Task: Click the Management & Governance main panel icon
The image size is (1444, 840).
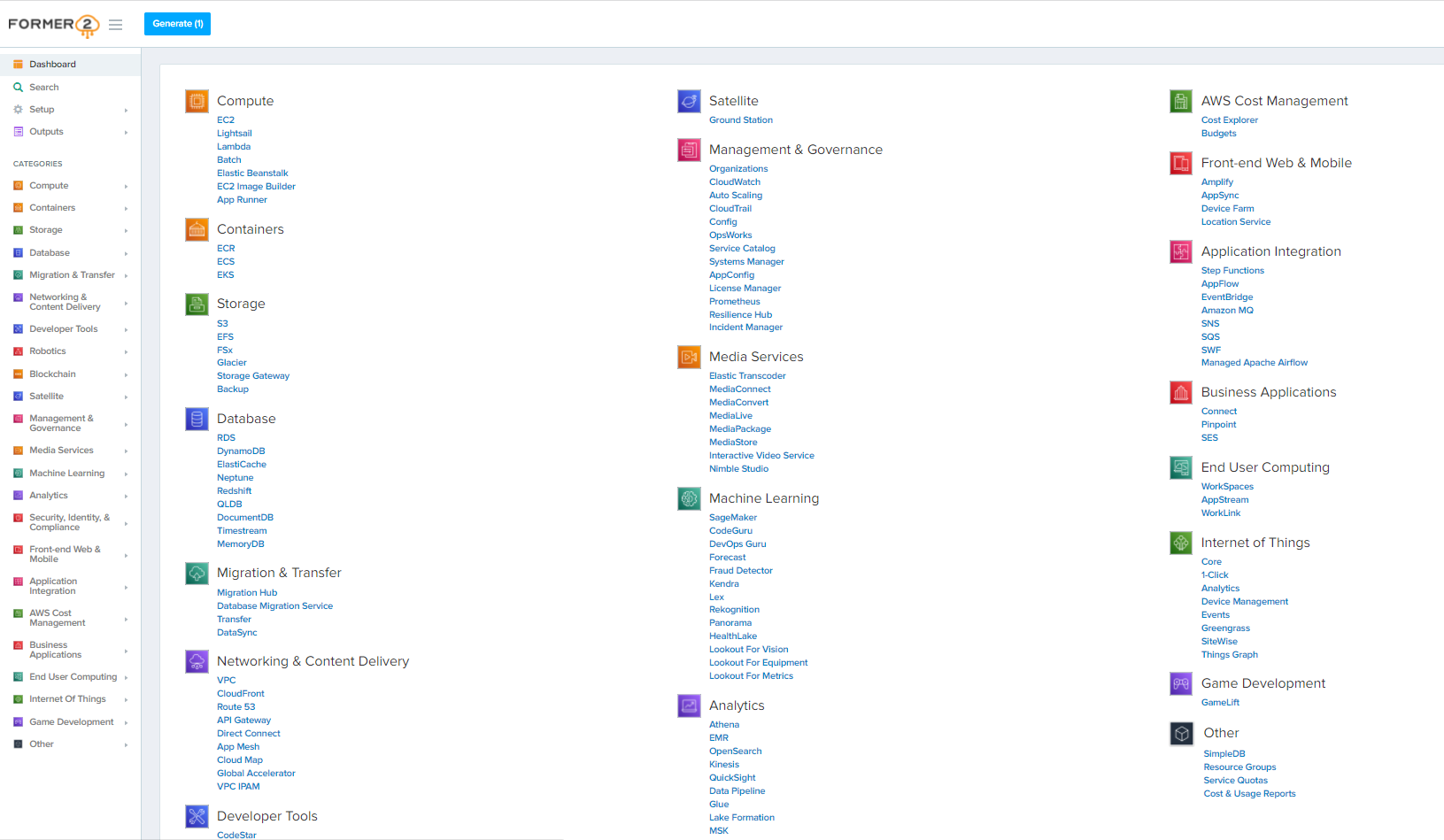Action: point(689,150)
